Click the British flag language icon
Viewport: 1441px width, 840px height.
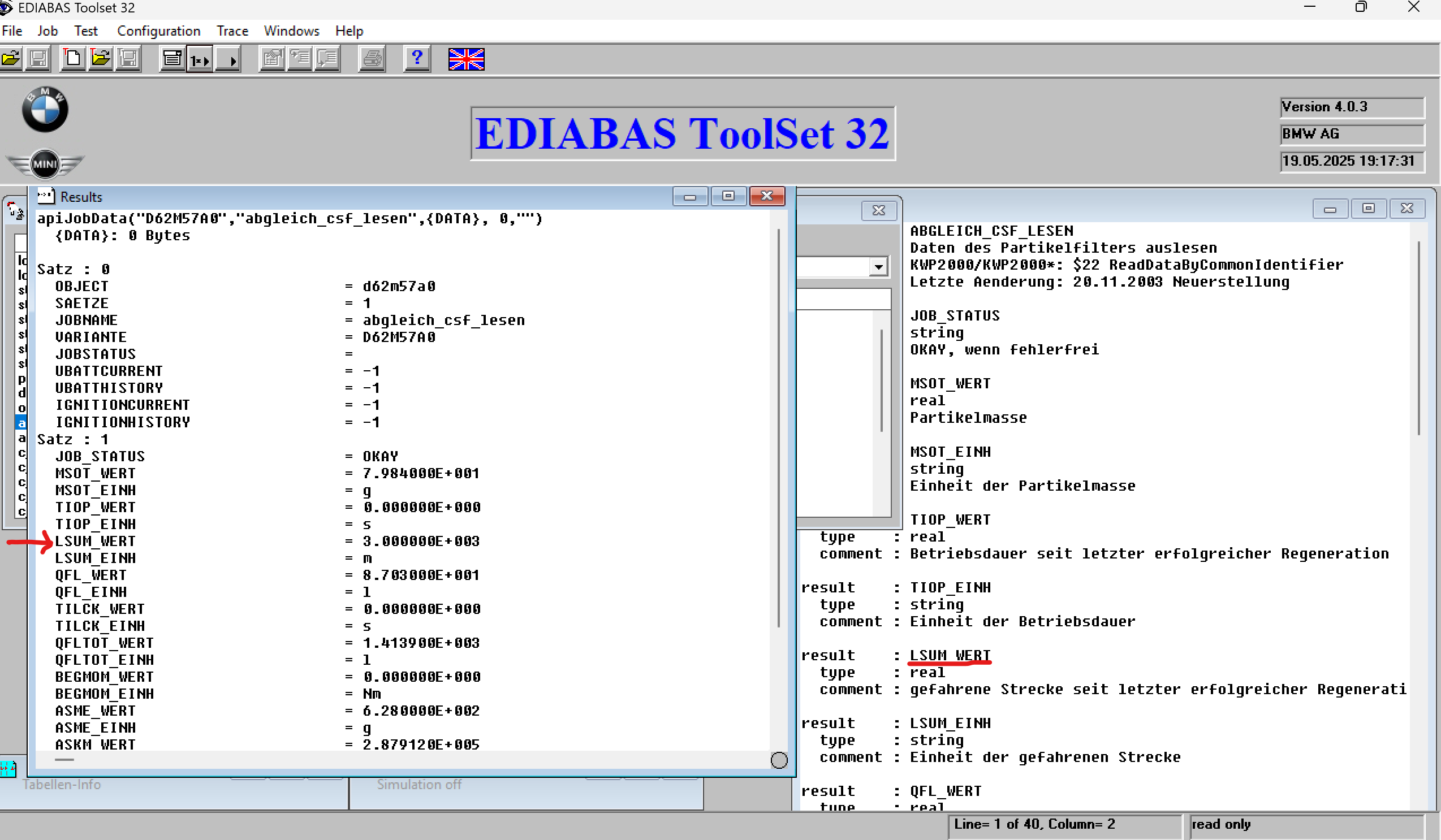(467, 59)
